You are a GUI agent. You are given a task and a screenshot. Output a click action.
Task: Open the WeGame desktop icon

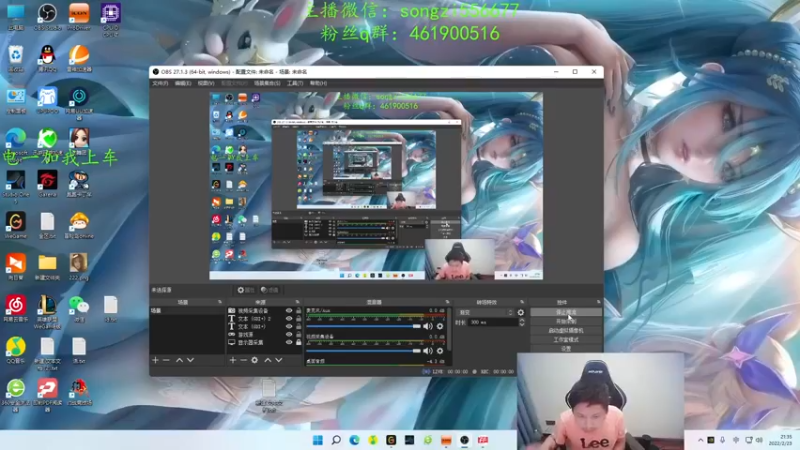click(15, 226)
